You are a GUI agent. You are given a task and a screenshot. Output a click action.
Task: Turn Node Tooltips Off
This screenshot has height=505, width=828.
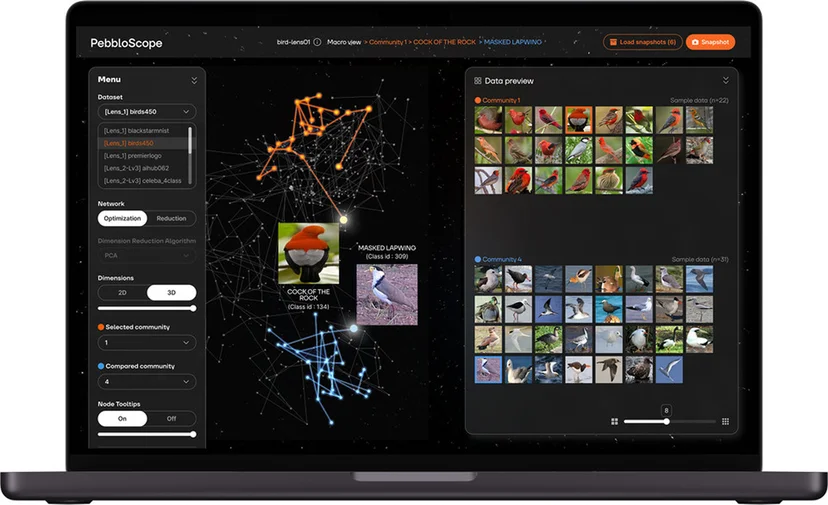[x=171, y=418]
